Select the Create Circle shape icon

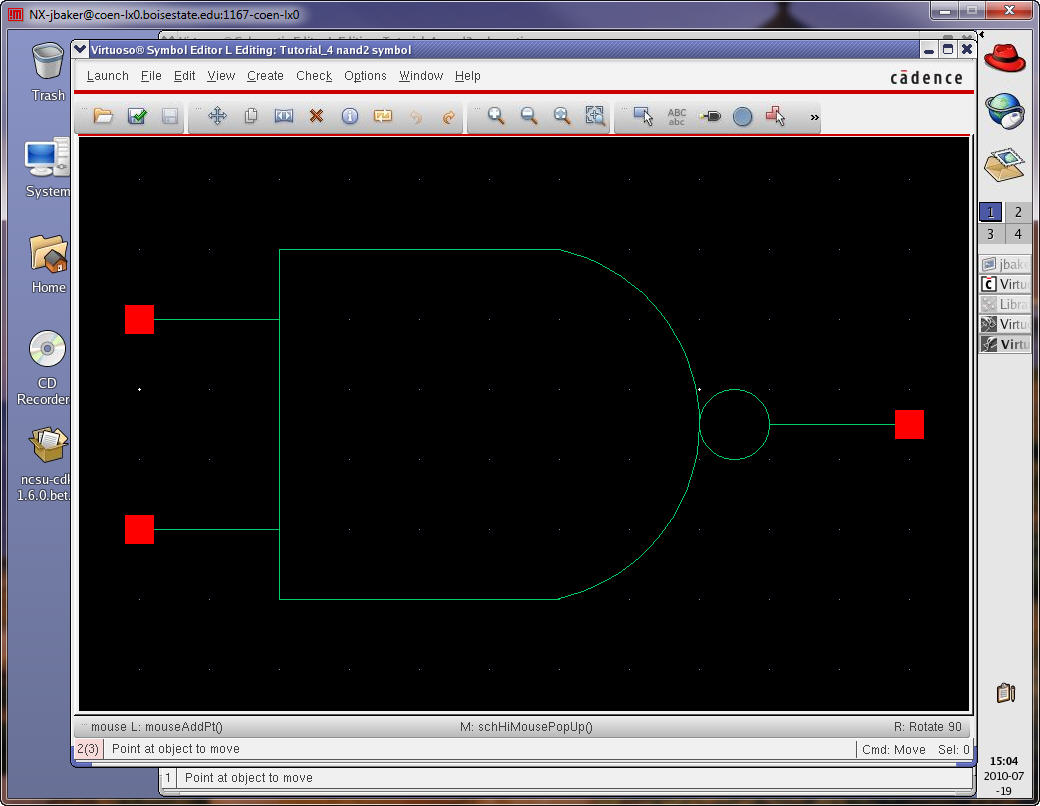tap(742, 117)
